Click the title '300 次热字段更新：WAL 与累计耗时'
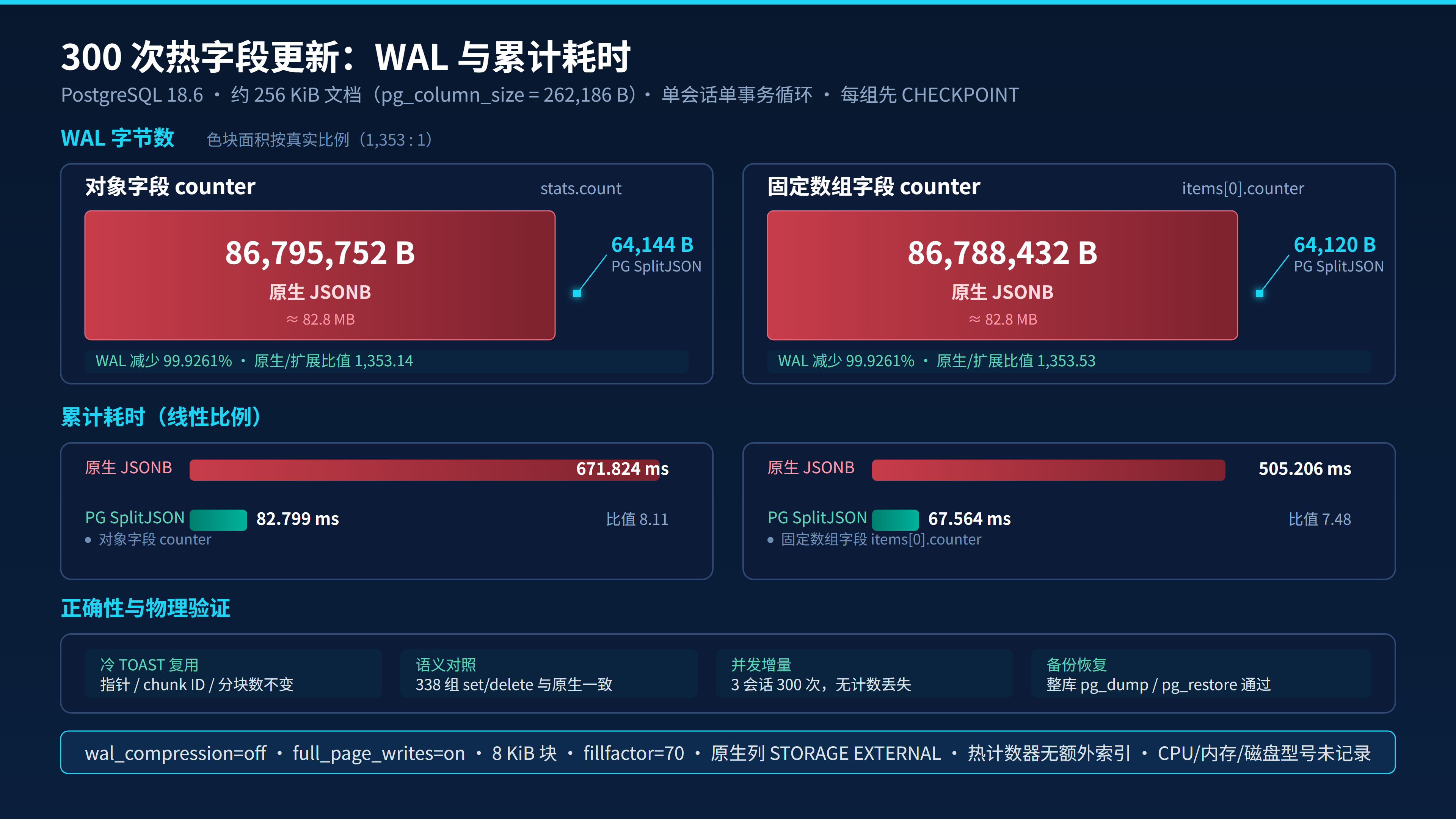The height and width of the screenshot is (819, 1456). point(345,57)
